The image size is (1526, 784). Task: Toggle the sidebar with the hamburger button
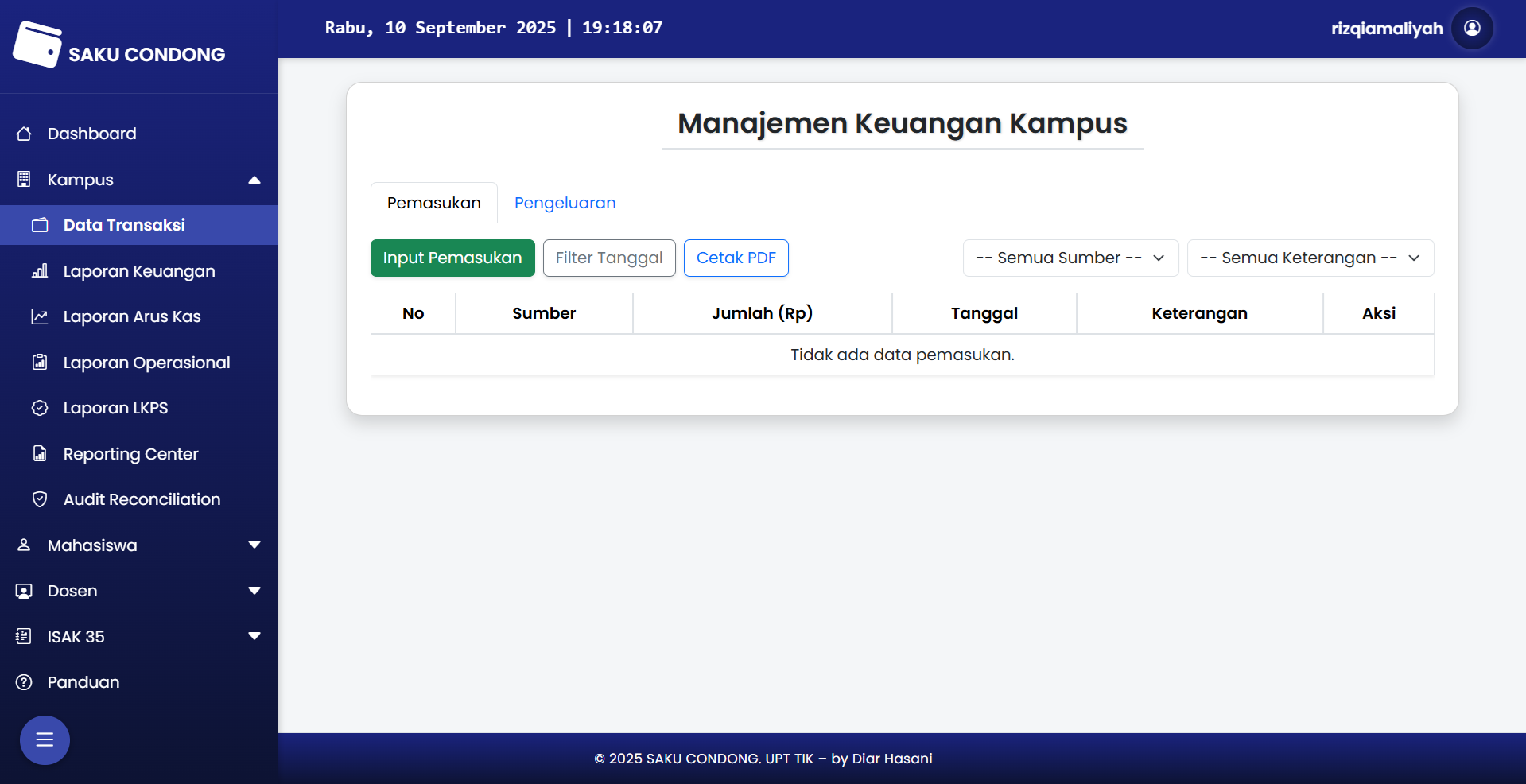pos(45,740)
